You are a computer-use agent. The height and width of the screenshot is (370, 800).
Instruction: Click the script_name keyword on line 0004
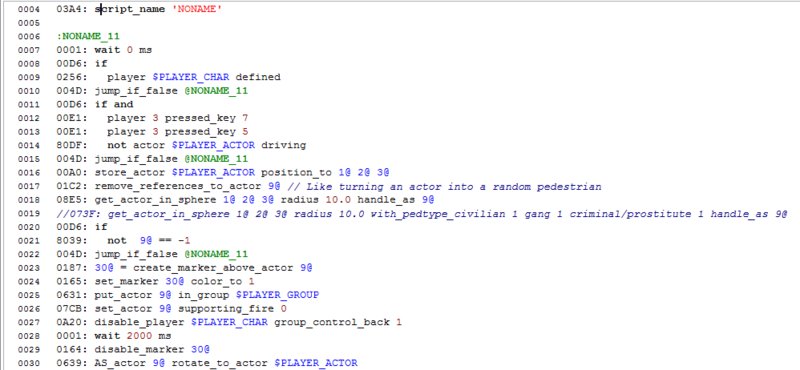(130, 9)
